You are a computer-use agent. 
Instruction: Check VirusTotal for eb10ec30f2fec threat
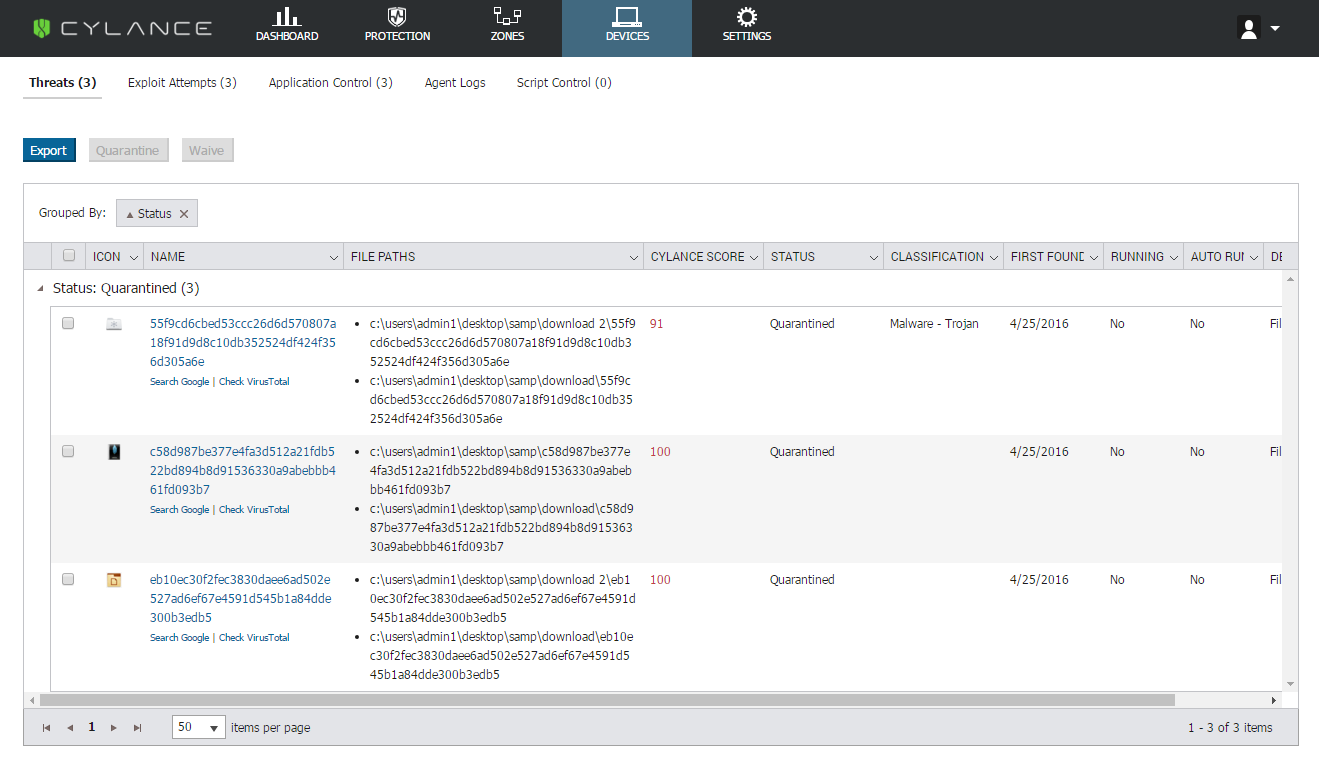coord(254,638)
